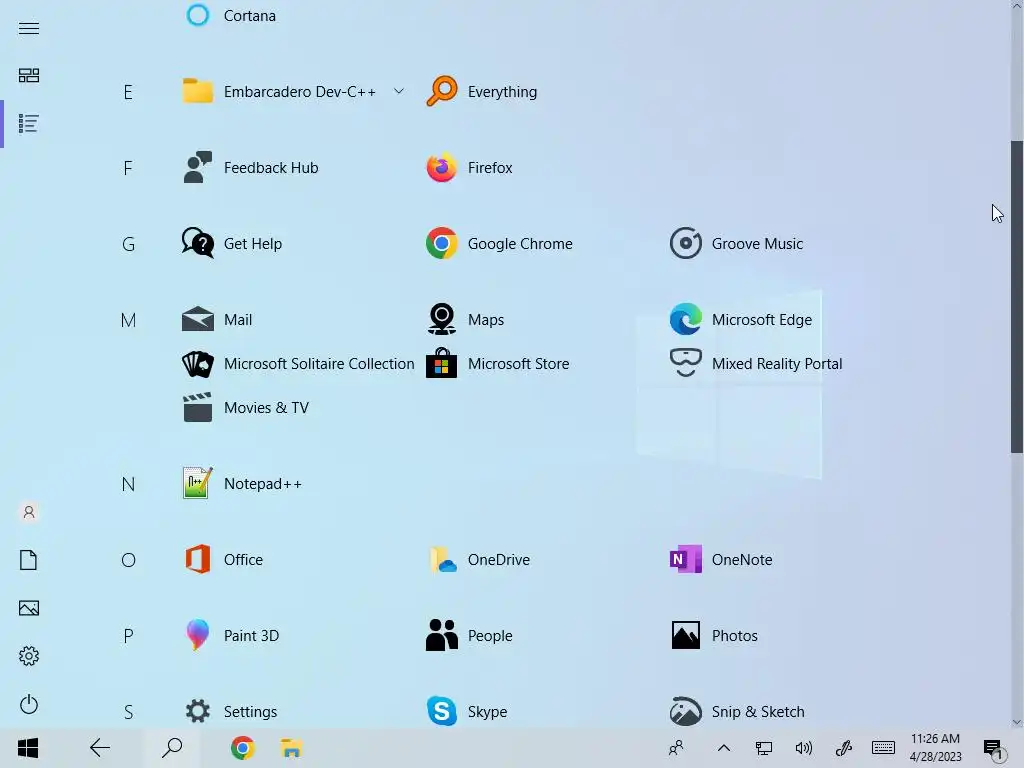
Task: Launch Google Chrome from the app list
Action: click(x=499, y=244)
